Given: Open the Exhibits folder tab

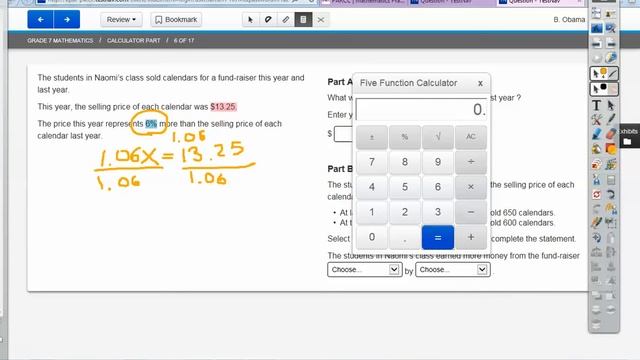Looking at the screenshot, I should point(628,136).
